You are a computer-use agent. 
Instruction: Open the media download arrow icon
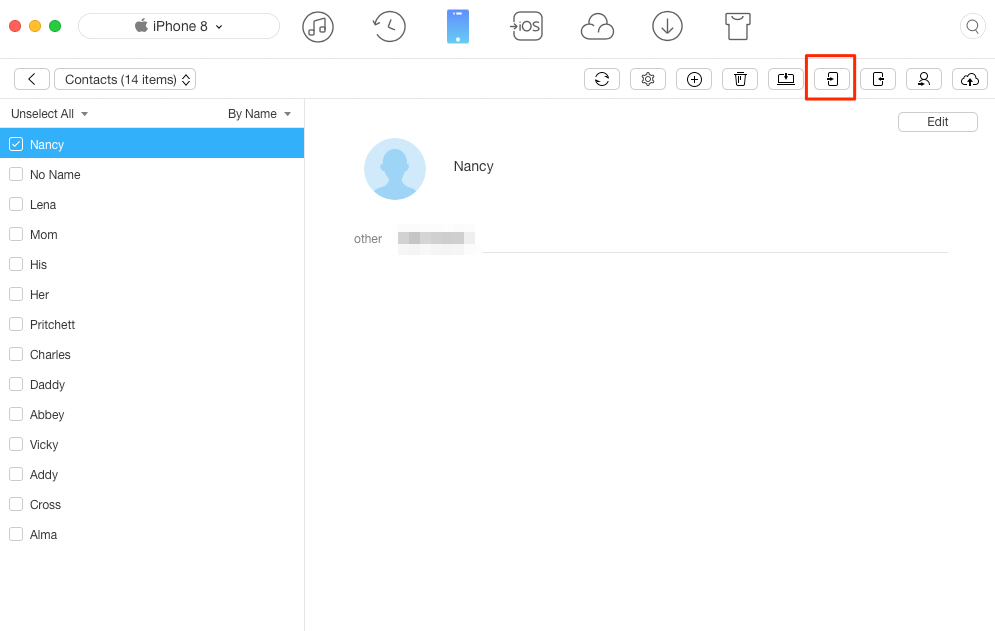point(667,27)
